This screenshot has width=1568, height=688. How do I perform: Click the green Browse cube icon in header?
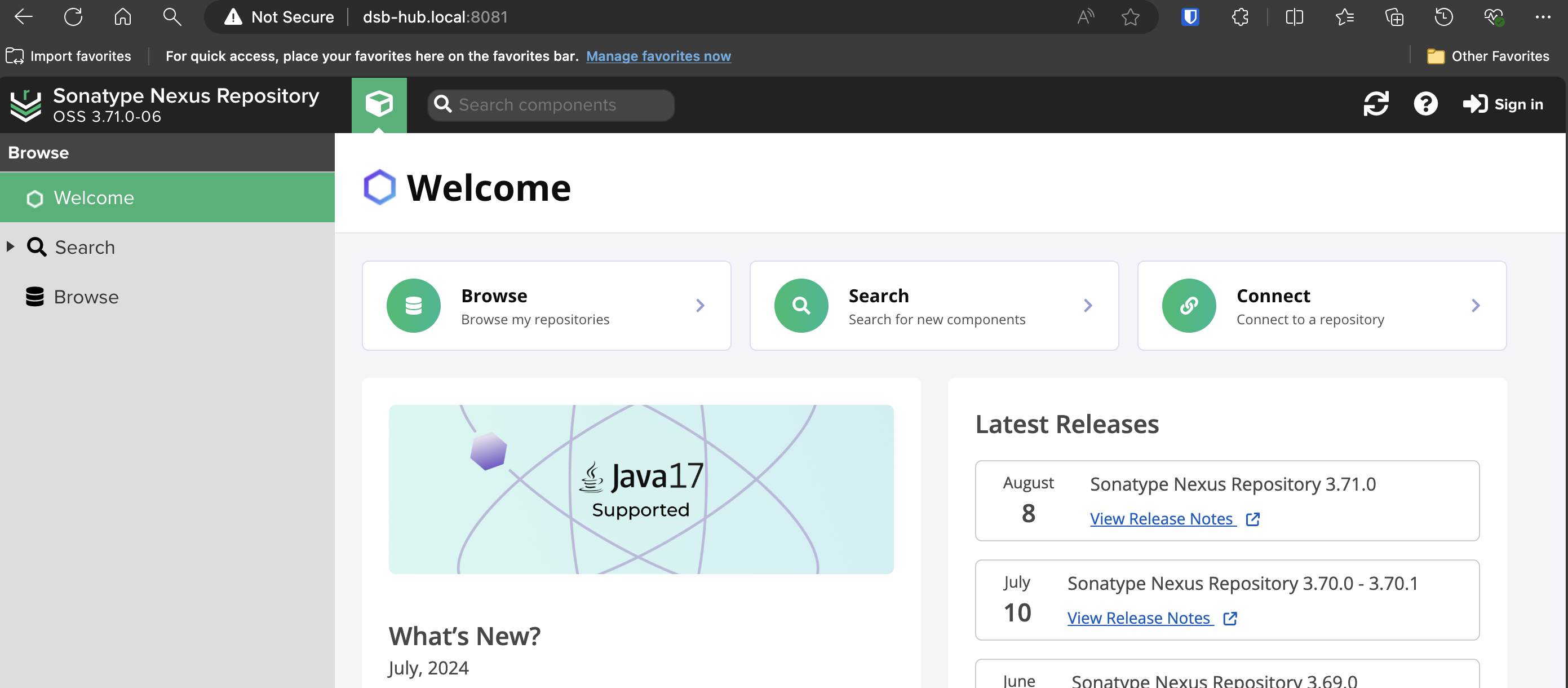379,104
